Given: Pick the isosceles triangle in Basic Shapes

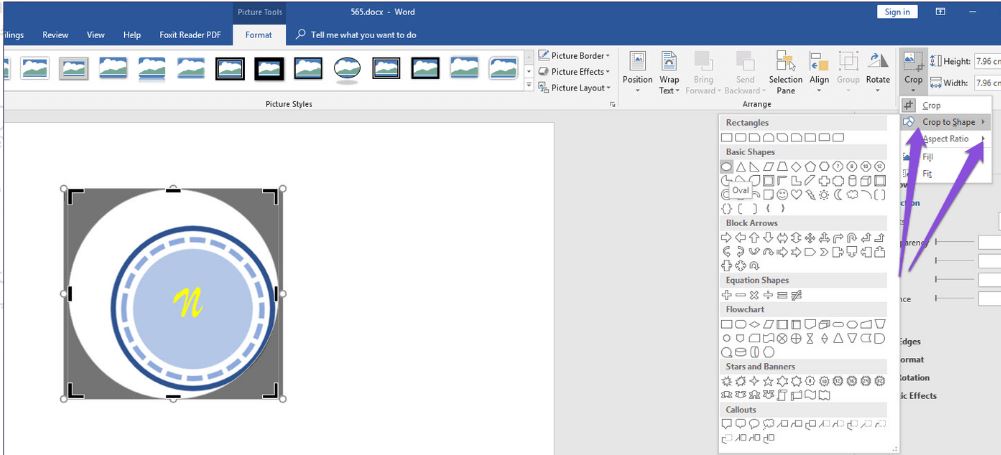Looking at the screenshot, I should coord(741,166).
